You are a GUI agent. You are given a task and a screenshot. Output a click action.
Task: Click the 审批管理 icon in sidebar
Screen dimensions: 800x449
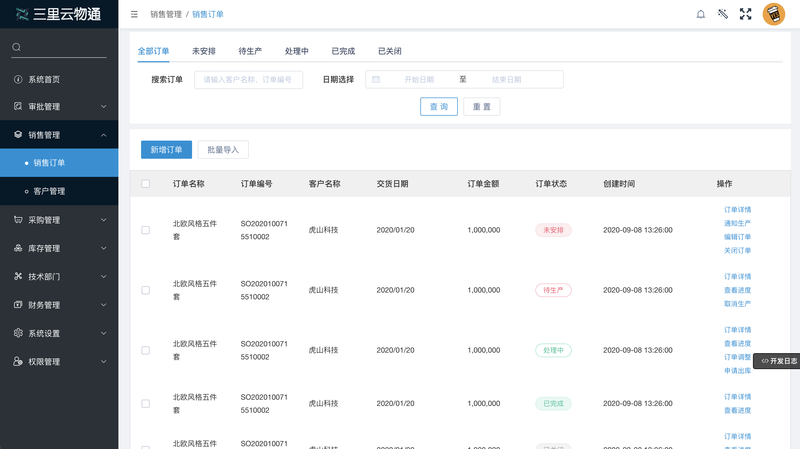point(18,106)
